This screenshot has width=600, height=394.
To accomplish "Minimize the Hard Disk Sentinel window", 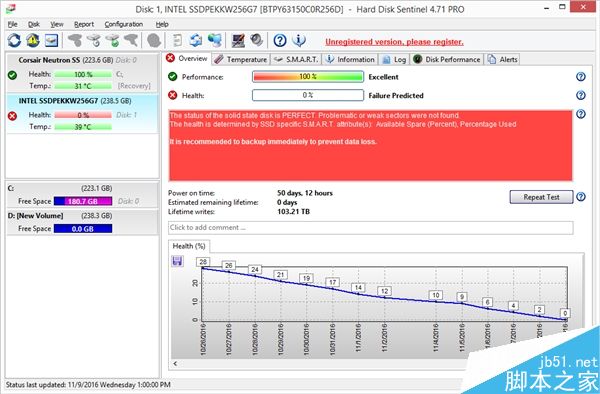I will (547, 8).
